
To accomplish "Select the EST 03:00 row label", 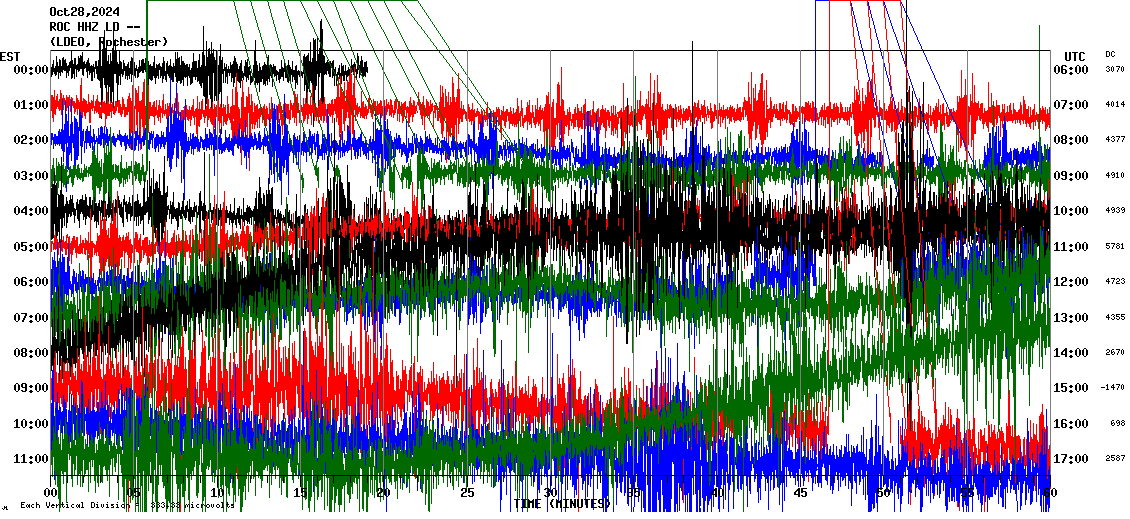I will (31, 176).
